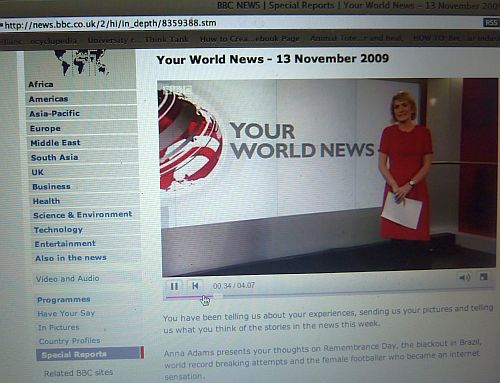Click the video time counter 00:34 / 04:07

(234, 286)
